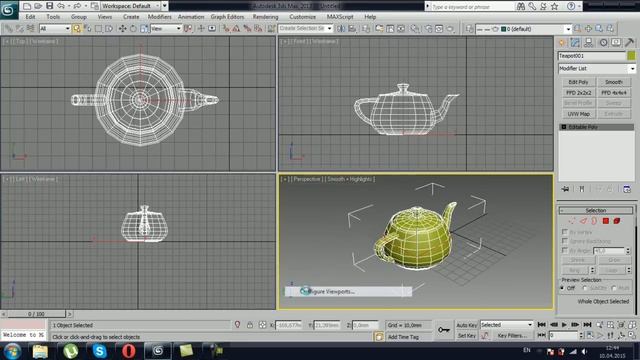Click the Teapot001 object color swatch
Image resolution: width=640 pixels, height=360 pixels.
[x=631, y=56]
